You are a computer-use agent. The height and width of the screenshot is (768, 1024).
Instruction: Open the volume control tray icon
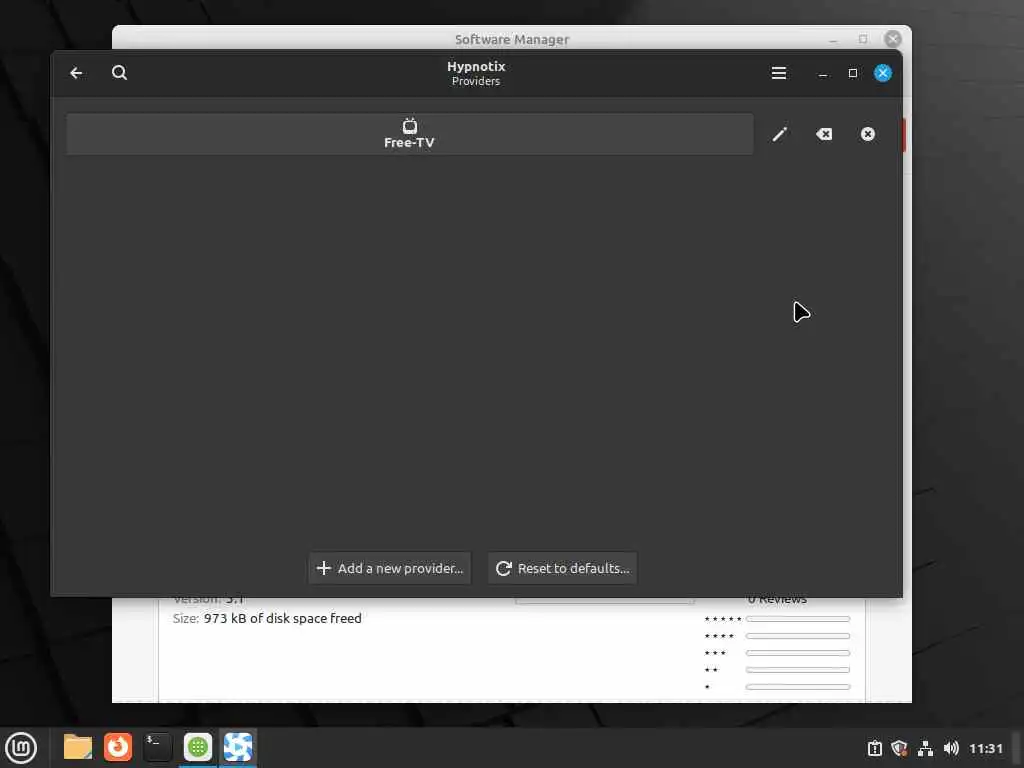(x=951, y=748)
